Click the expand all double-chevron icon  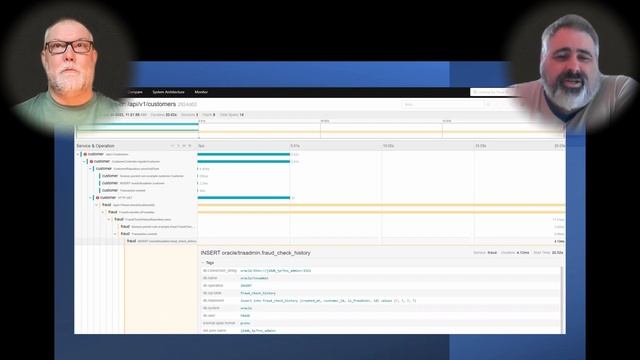(x=184, y=146)
